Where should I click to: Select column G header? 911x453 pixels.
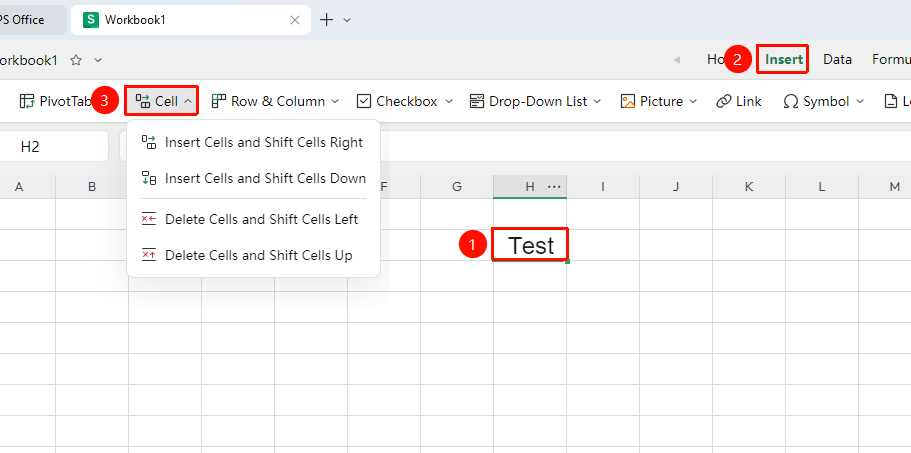tap(457, 186)
